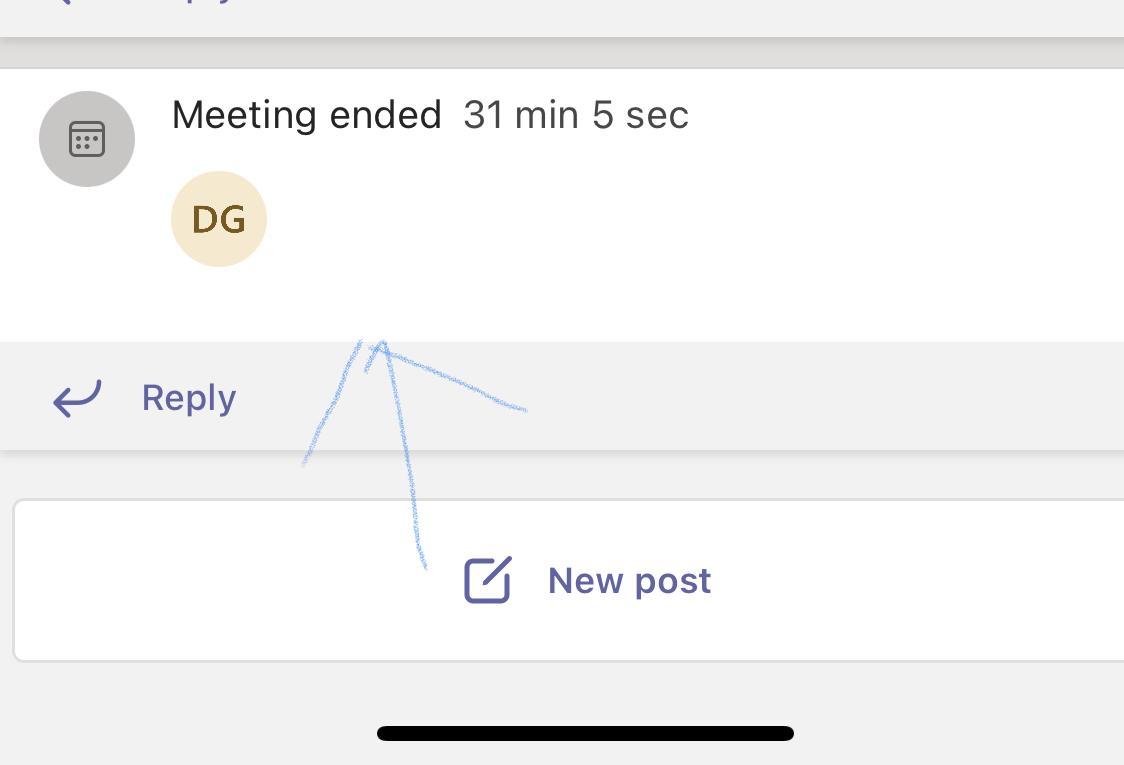Tap the calendar glyph inside the gray circle
The width and height of the screenshot is (1124, 765).
pos(87,139)
